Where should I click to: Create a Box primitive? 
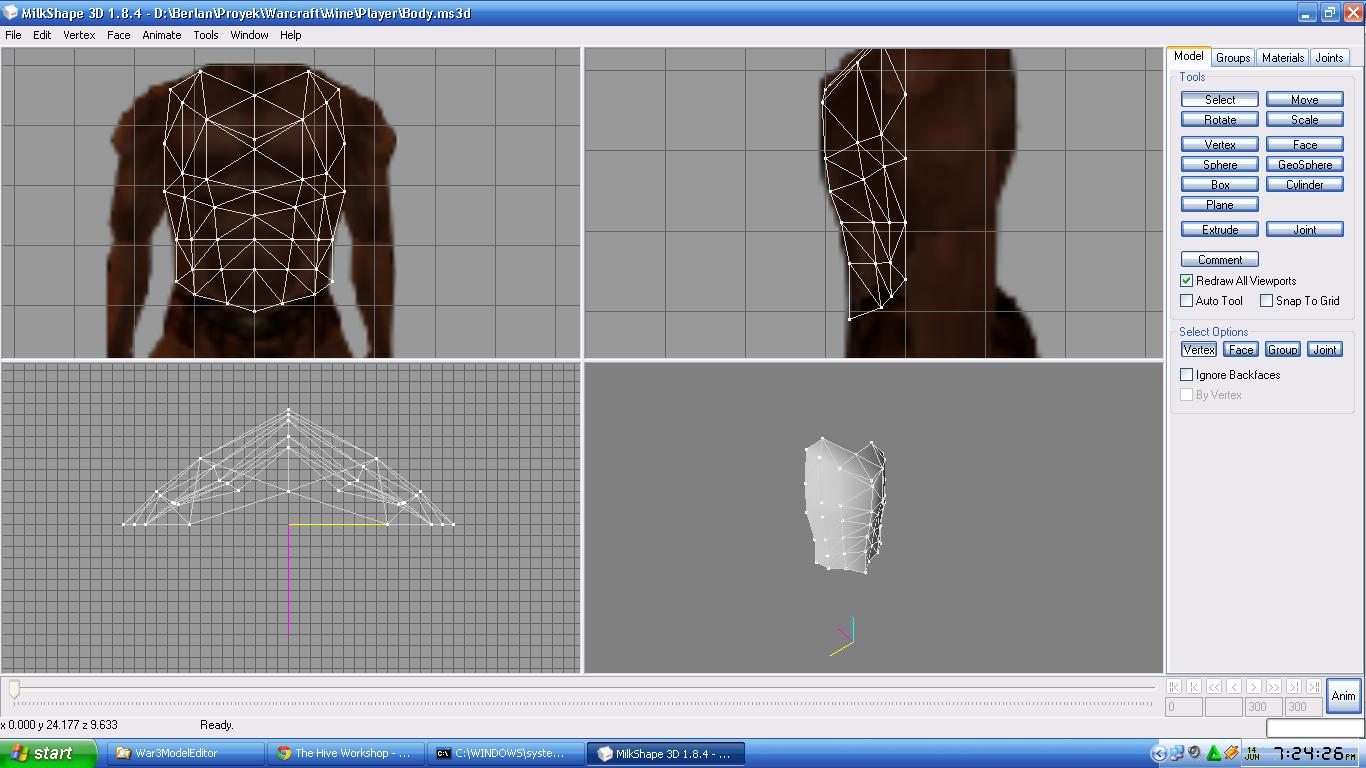pos(1219,185)
